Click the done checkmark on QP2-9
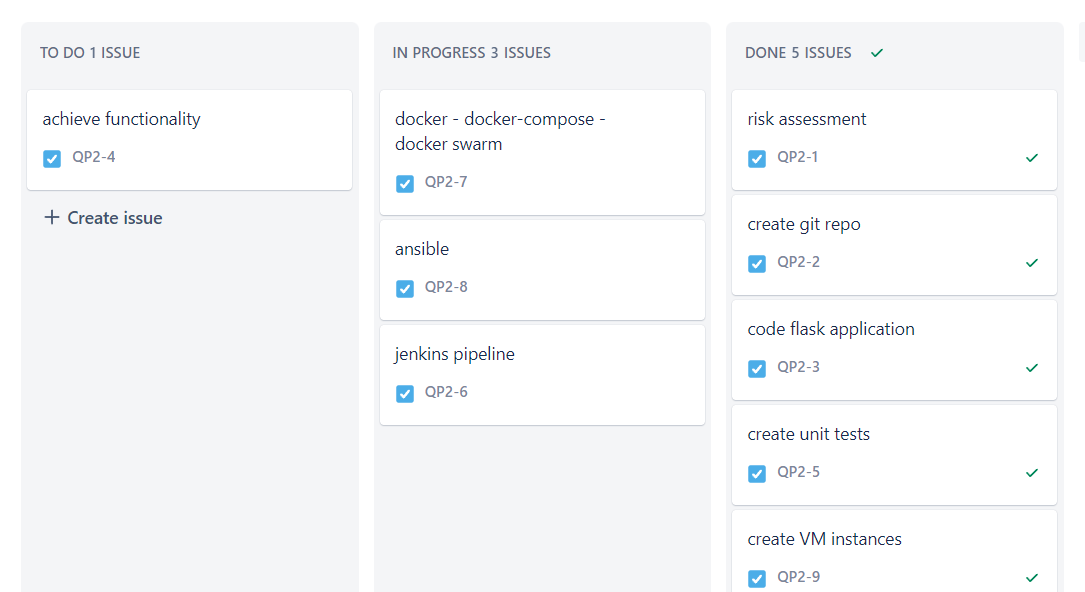Image resolution: width=1085 pixels, height=592 pixels. pos(1031,578)
